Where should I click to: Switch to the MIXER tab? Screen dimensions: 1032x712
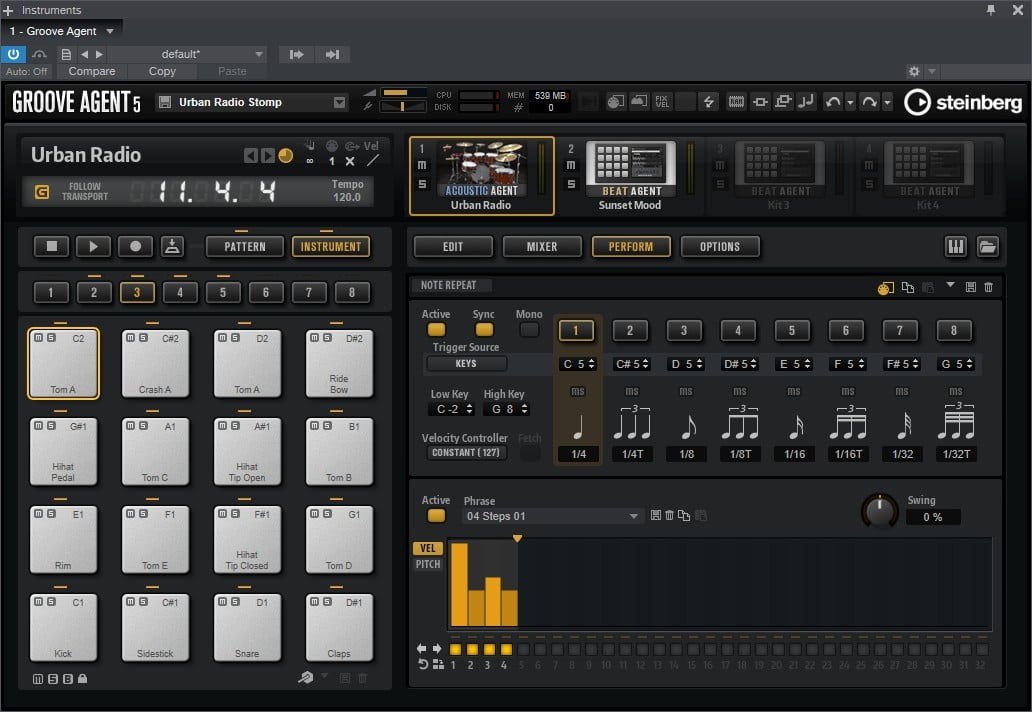tap(542, 247)
